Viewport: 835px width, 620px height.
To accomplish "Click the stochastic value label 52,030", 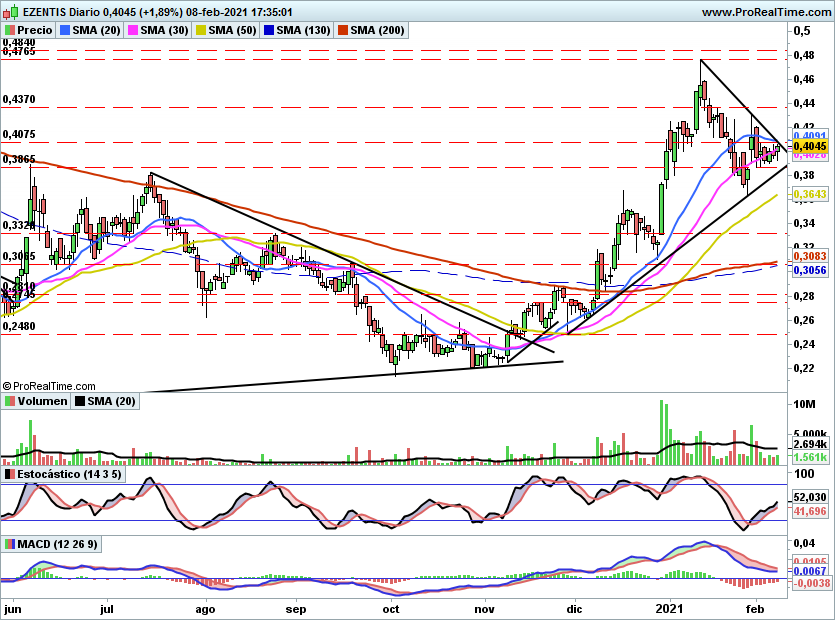I will click(810, 497).
